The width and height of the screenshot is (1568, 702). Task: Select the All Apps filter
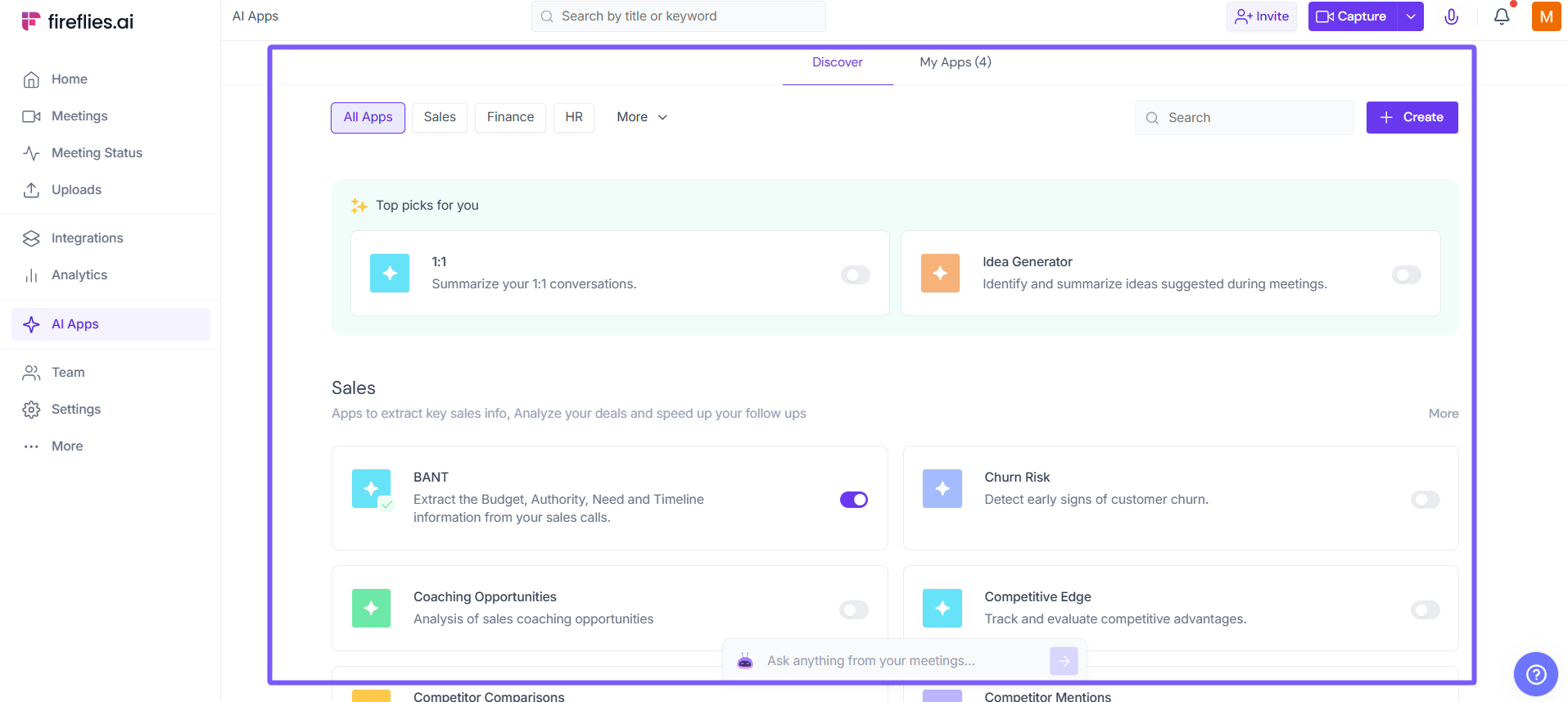pos(368,118)
